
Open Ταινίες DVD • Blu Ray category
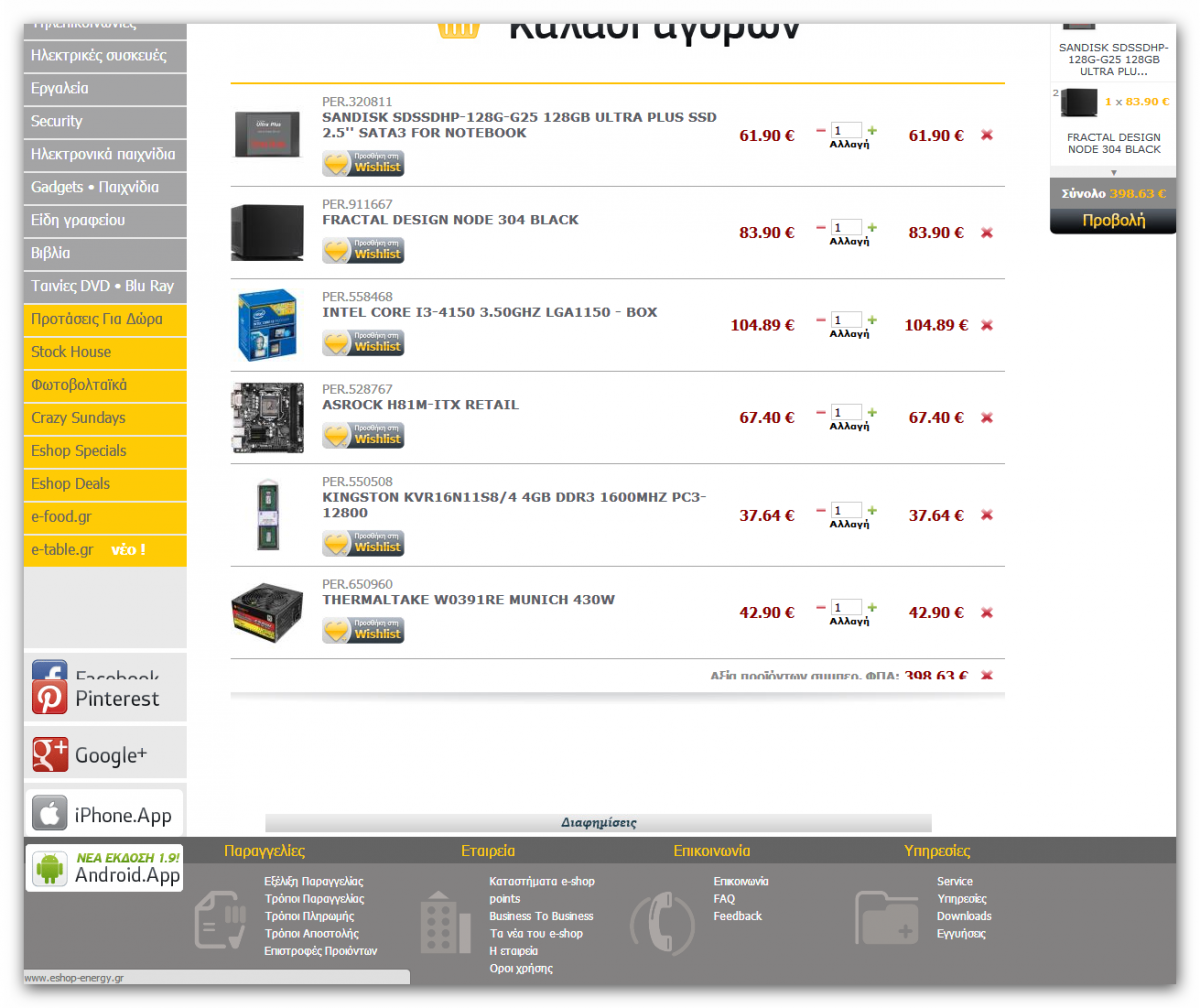pos(105,287)
